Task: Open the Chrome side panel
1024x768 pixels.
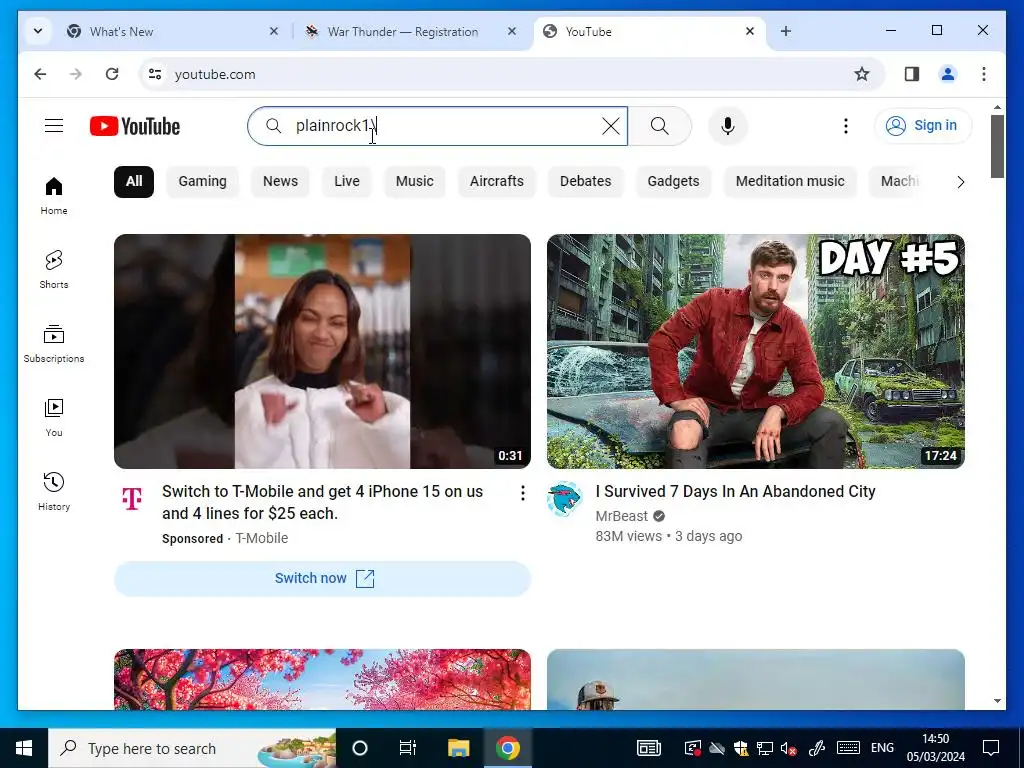Action: pos(912,74)
